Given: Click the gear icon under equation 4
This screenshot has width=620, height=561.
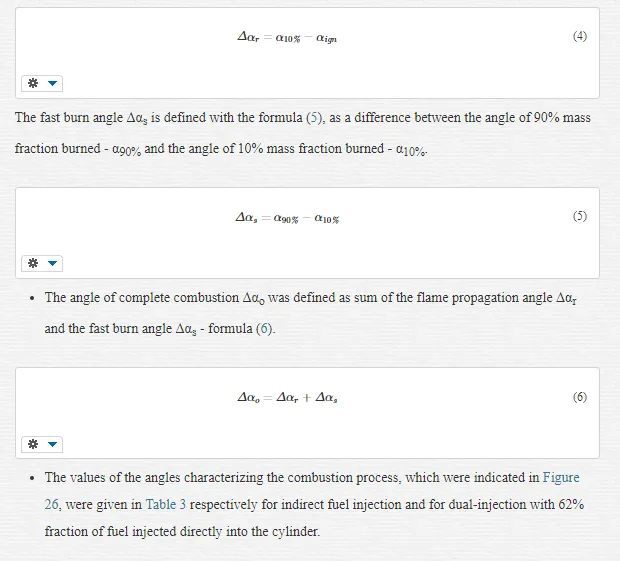Looking at the screenshot, I should coord(33,83).
